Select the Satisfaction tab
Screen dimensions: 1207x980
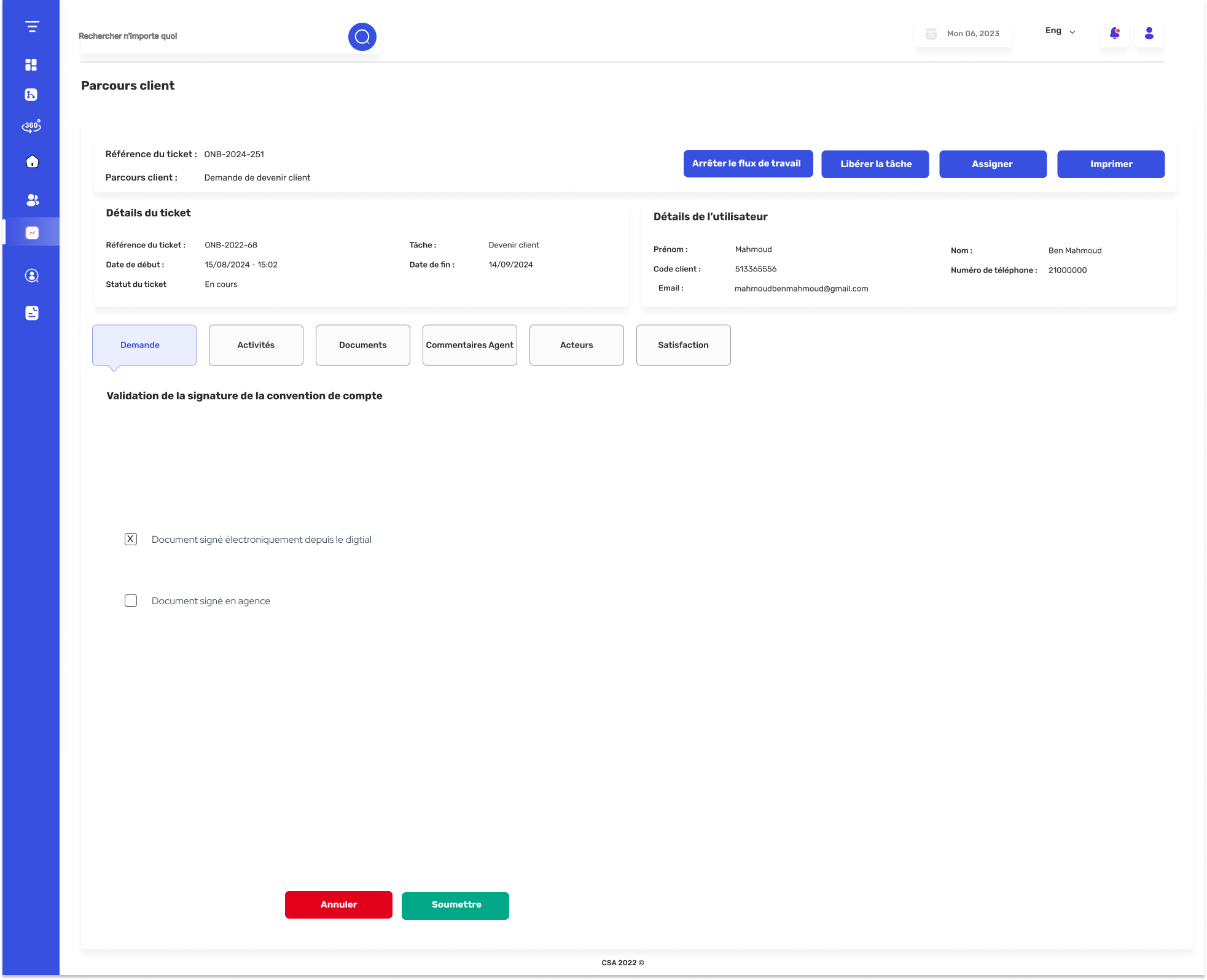[684, 345]
